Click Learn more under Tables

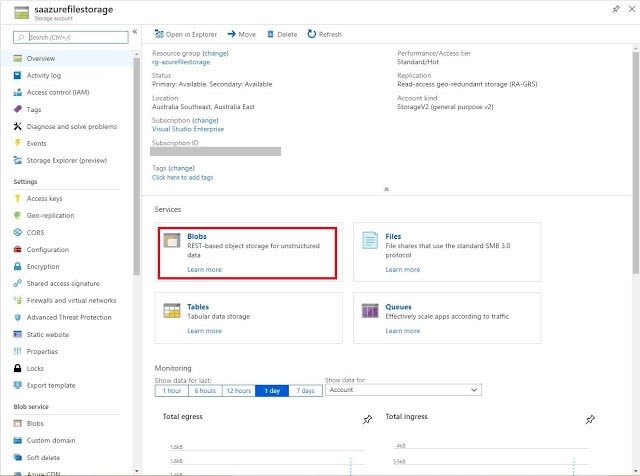[204, 331]
